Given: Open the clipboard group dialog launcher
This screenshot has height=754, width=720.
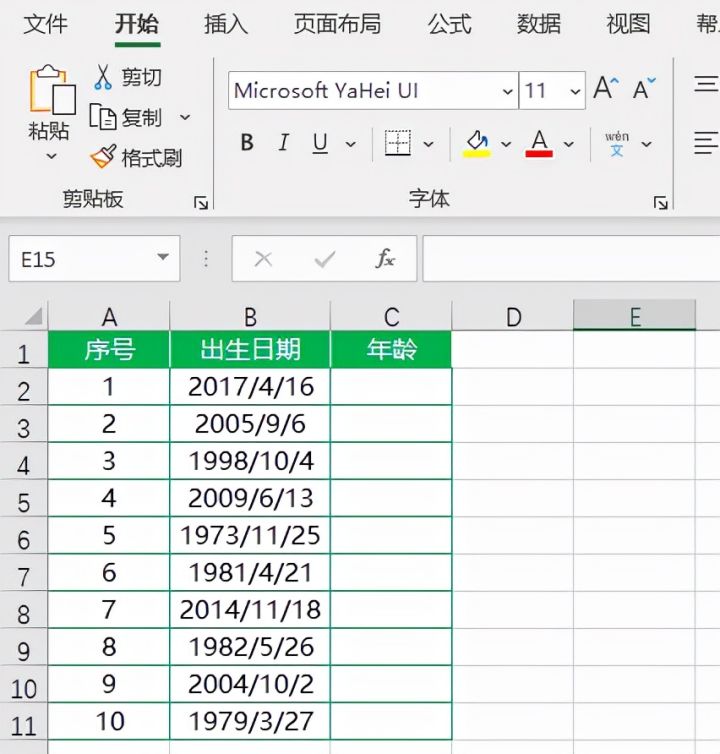Looking at the screenshot, I should pyautogui.click(x=201, y=203).
